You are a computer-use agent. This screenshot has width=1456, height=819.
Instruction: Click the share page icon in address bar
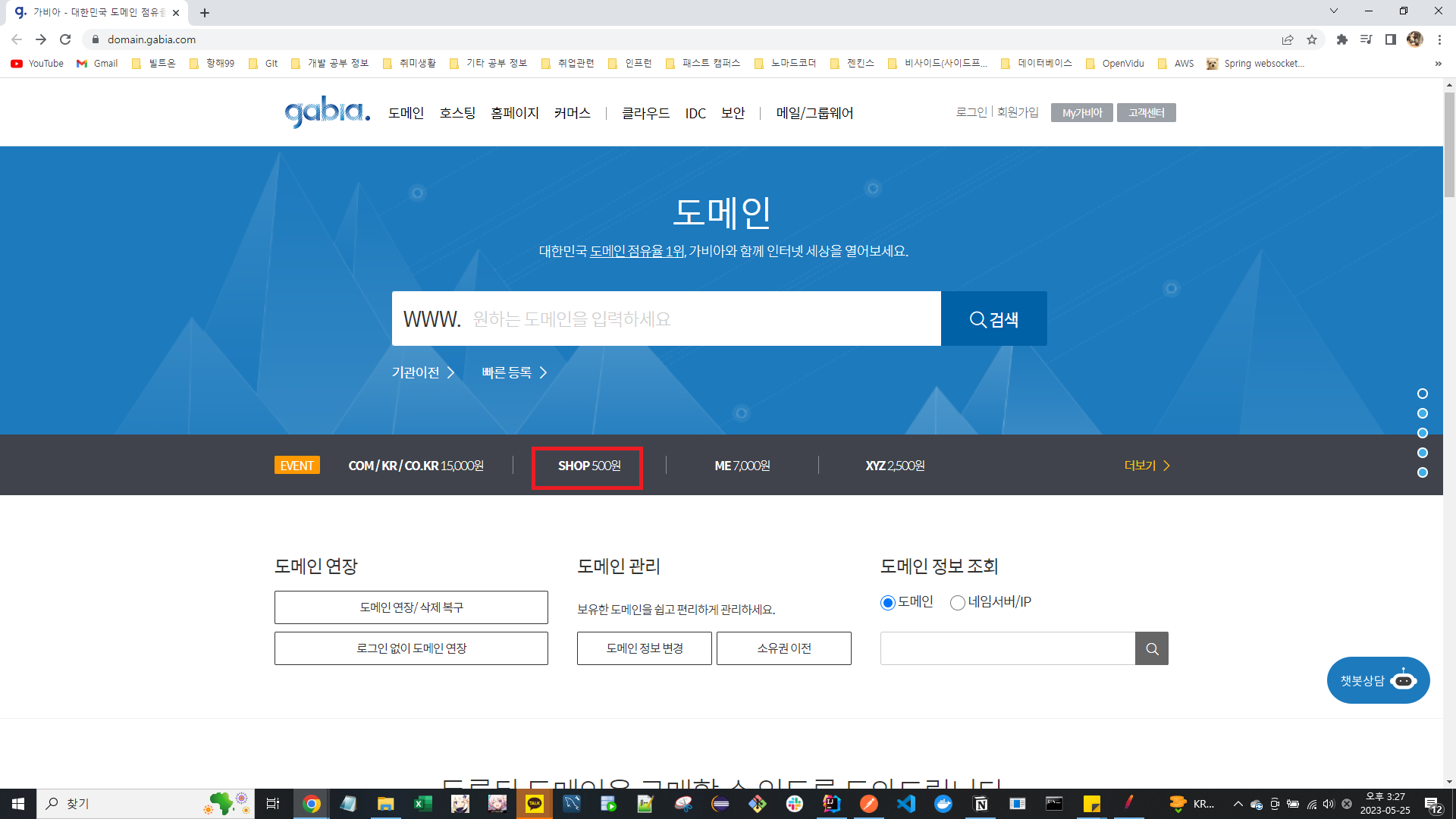(x=1288, y=39)
